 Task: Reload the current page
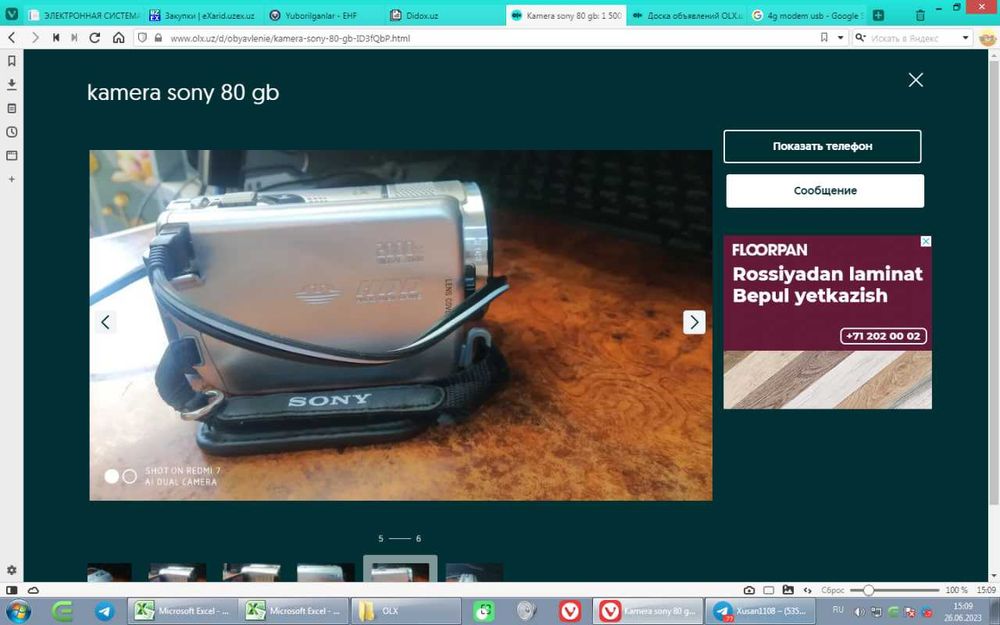[x=94, y=38]
